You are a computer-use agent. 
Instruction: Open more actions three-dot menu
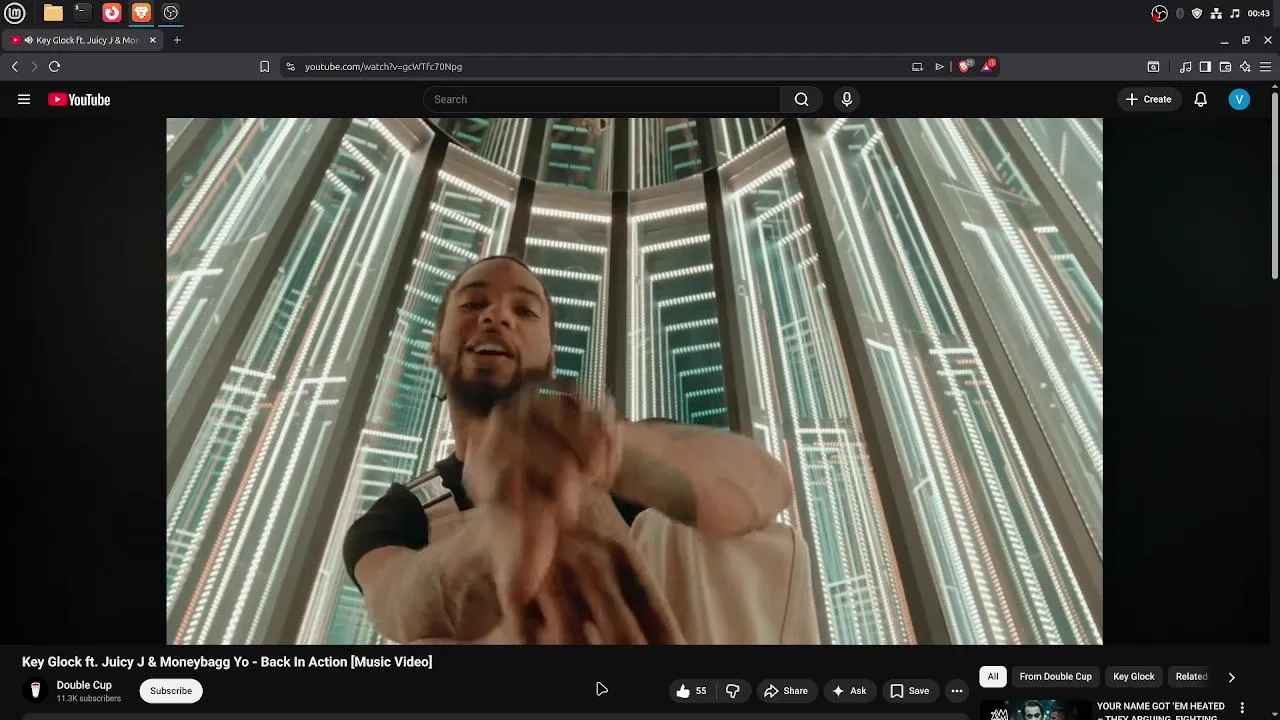click(957, 690)
